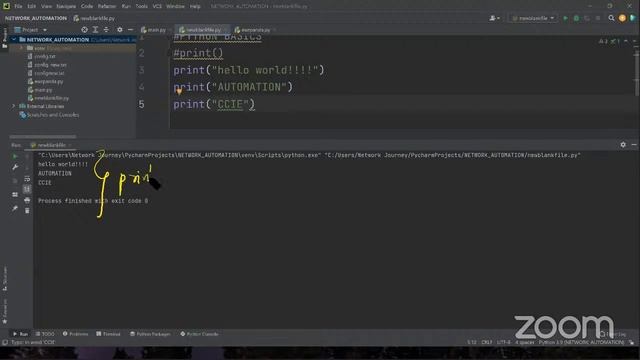Open the Terminal tool window tab
The height and width of the screenshot is (360, 640).
coord(108,334)
